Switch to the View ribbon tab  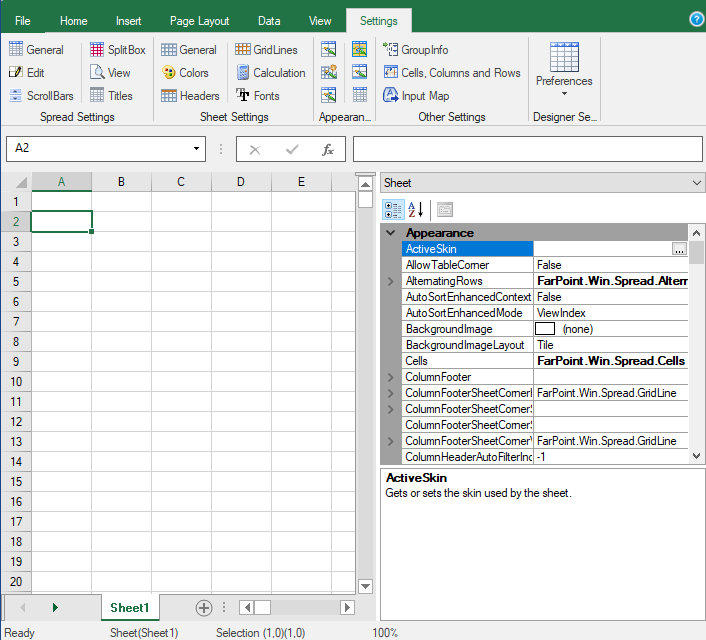320,21
